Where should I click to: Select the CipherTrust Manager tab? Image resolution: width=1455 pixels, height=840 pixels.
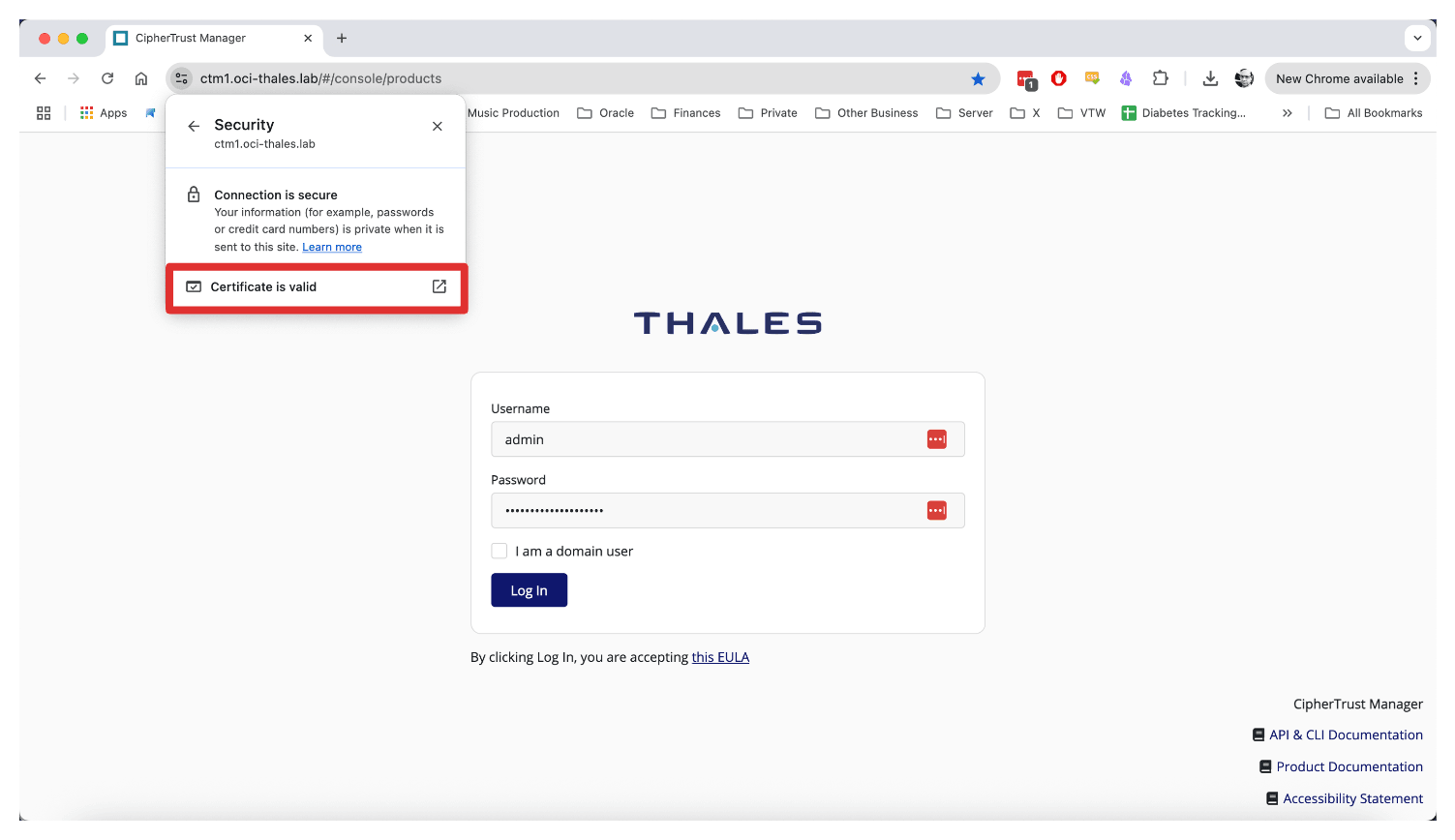point(214,38)
